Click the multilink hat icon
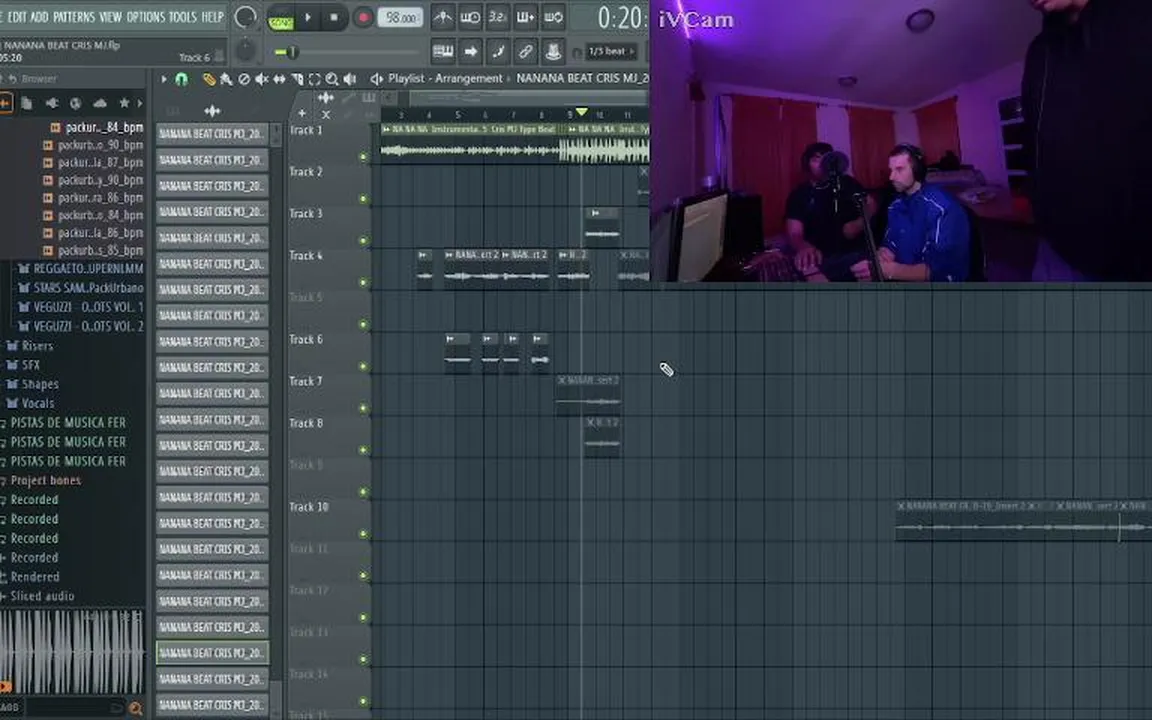 coord(553,51)
